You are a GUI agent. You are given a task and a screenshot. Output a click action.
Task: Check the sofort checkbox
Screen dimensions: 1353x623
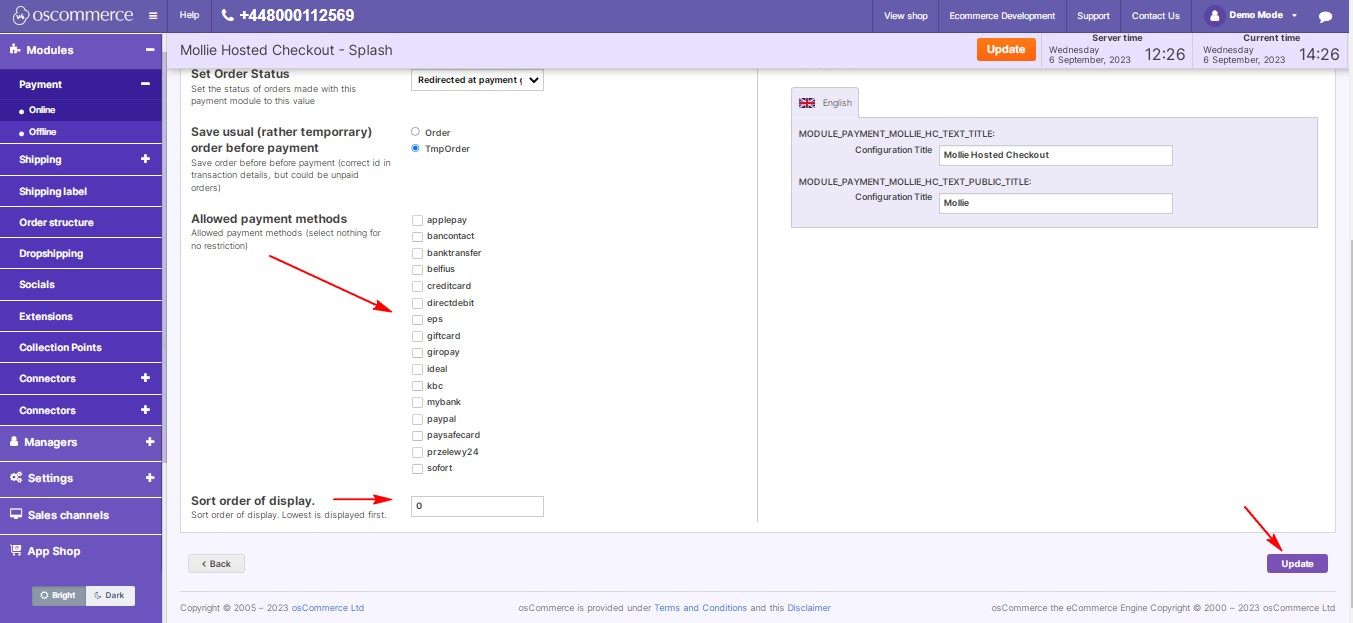pyautogui.click(x=417, y=469)
